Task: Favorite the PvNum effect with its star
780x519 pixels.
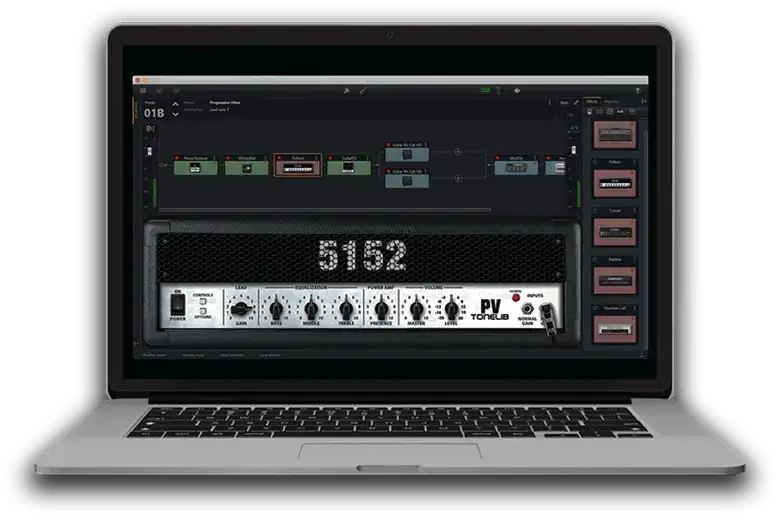Action: [595, 162]
